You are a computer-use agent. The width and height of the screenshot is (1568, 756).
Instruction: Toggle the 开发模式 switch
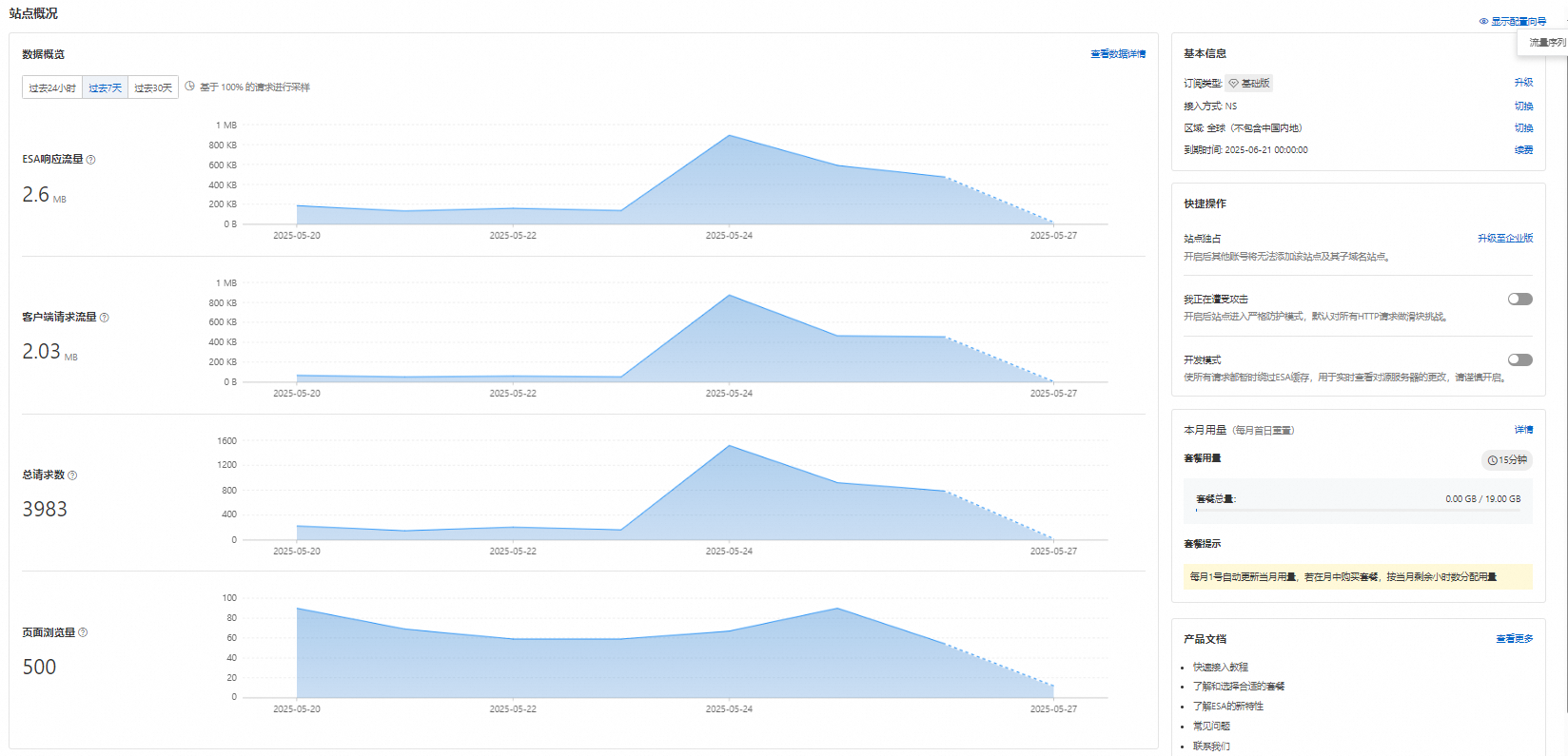pyautogui.click(x=1520, y=360)
